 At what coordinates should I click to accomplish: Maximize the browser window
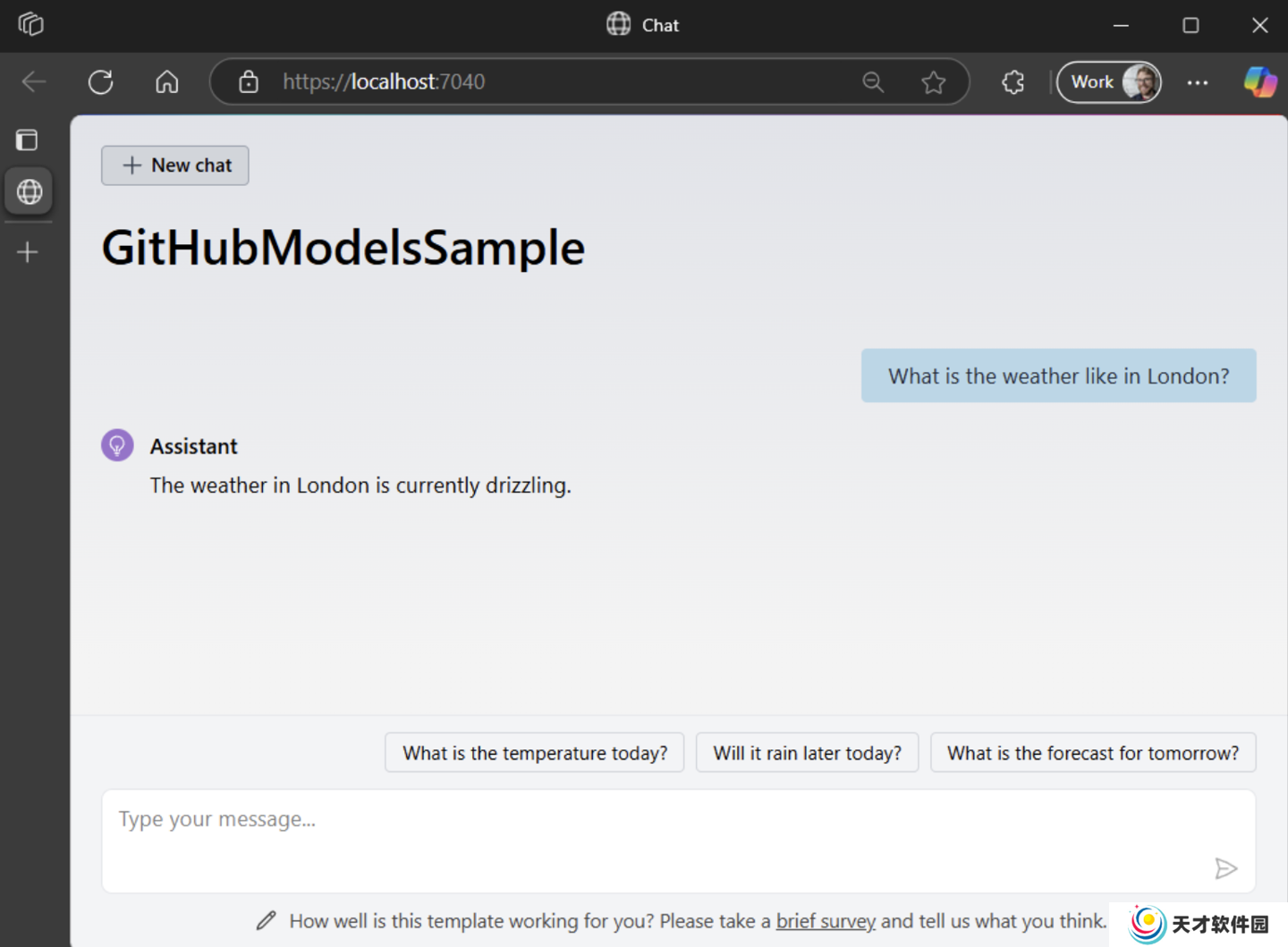pos(1191,25)
